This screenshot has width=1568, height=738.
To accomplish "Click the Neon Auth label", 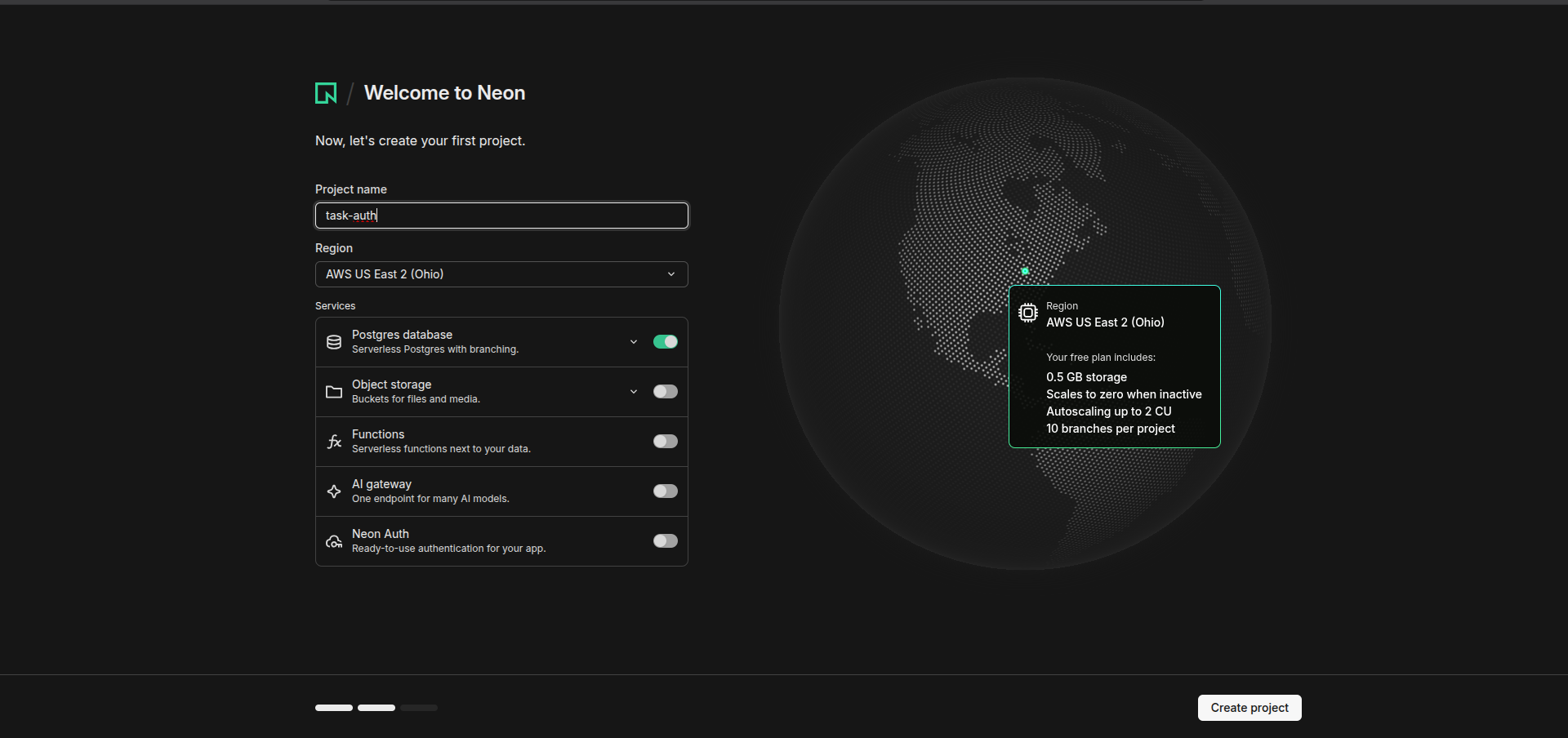I will [x=381, y=534].
